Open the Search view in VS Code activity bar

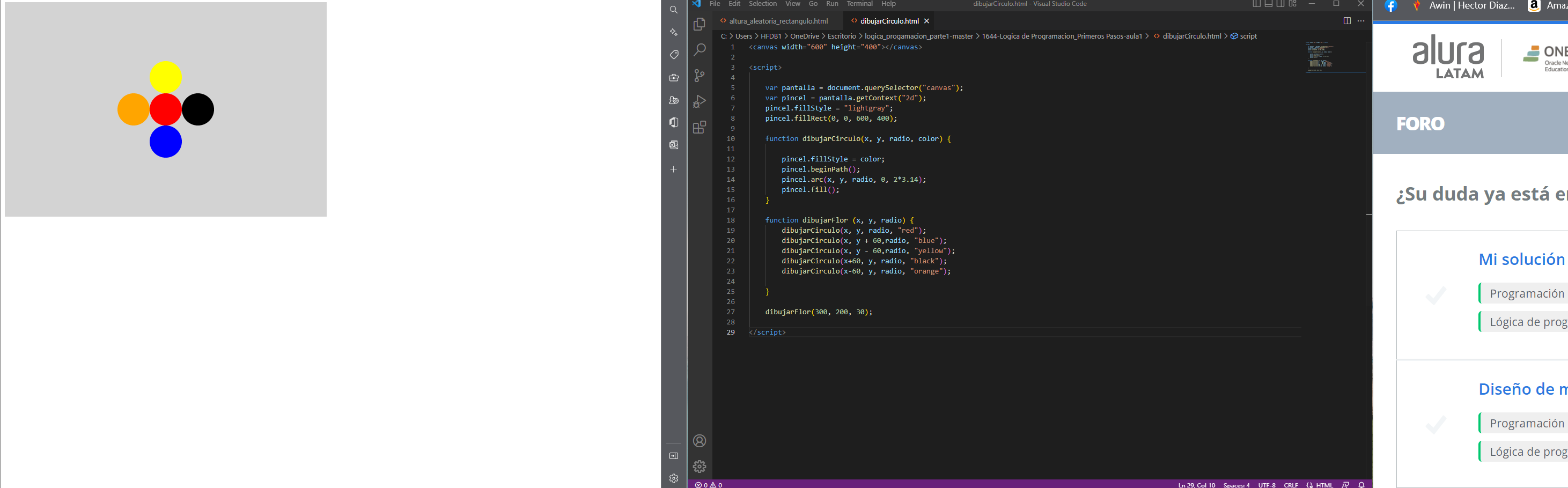click(700, 50)
